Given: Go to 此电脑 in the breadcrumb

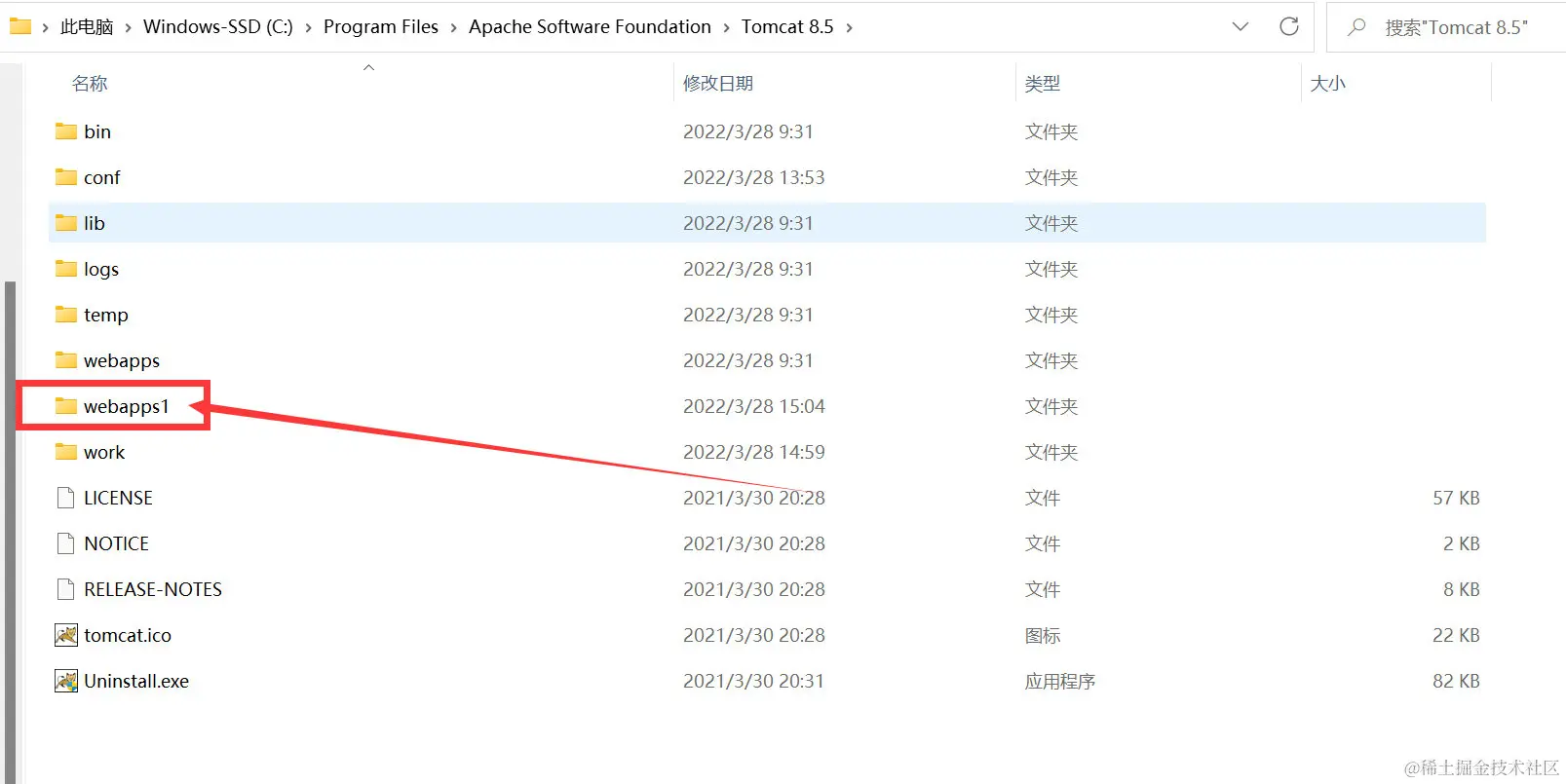Looking at the screenshot, I should [x=87, y=27].
